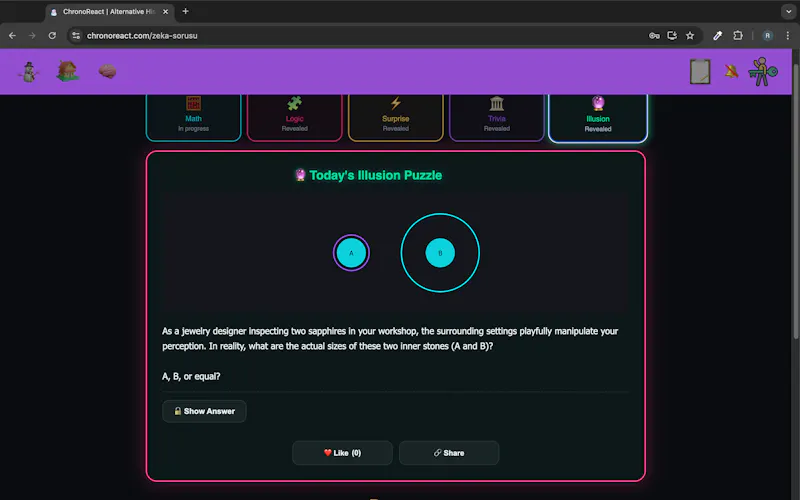The height and width of the screenshot is (500, 800).
Task: Like today's illusion puzzle
Action: pos(342,453)
